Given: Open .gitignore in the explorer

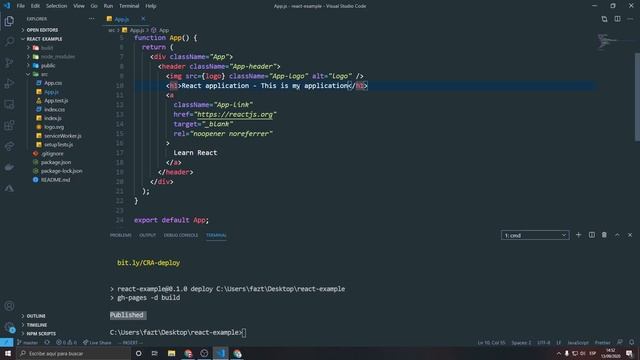Looking at the screenshot, I should point(52,153).
